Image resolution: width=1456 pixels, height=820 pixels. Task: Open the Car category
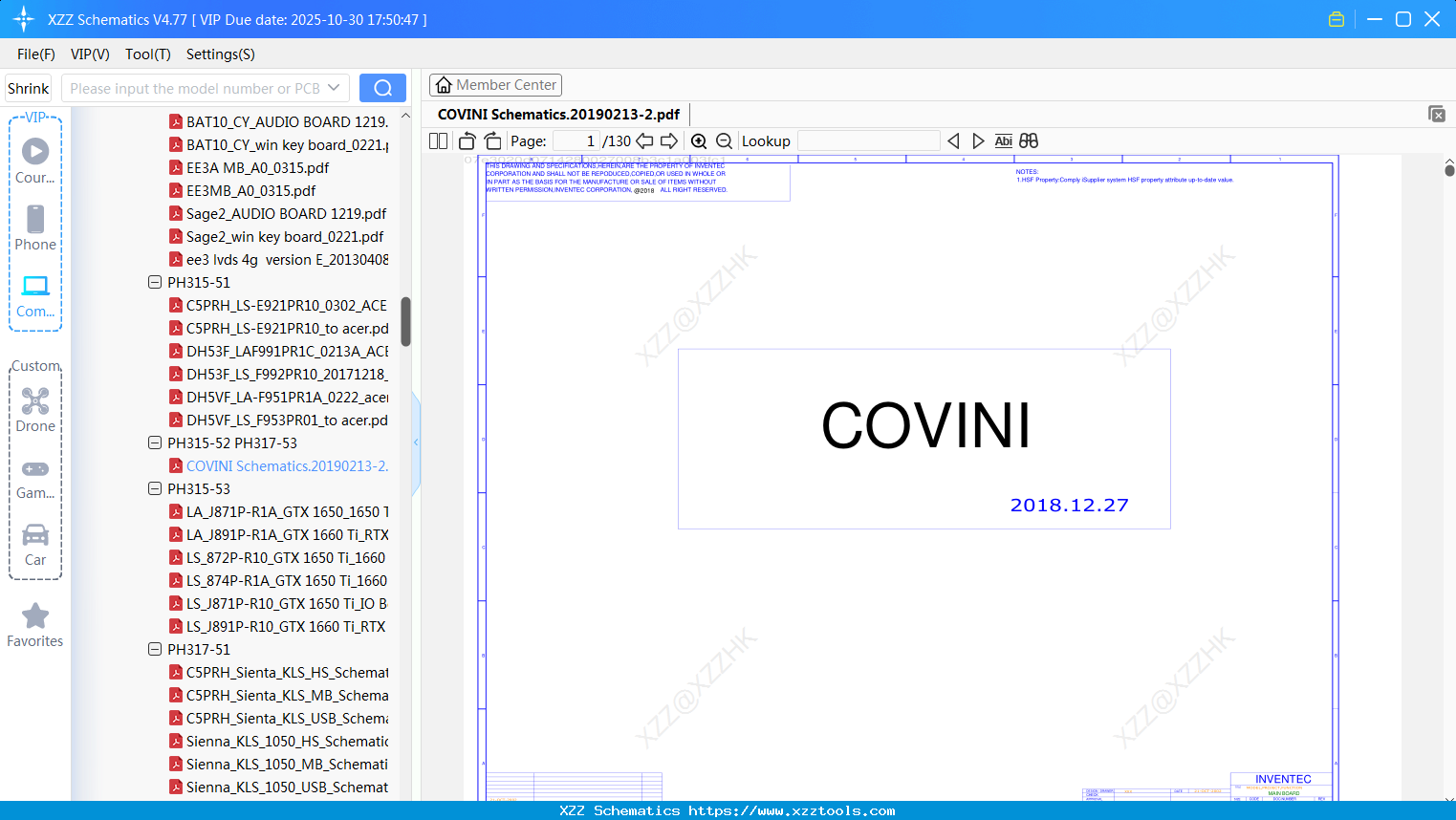coord(35,545)
